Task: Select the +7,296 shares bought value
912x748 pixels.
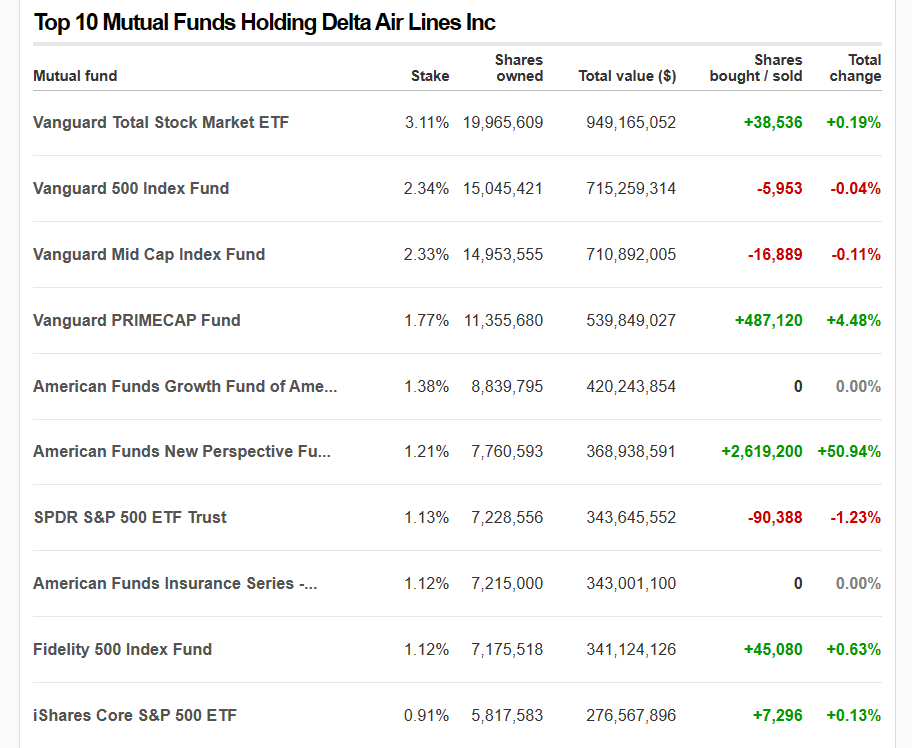Action: pos(777,715)
